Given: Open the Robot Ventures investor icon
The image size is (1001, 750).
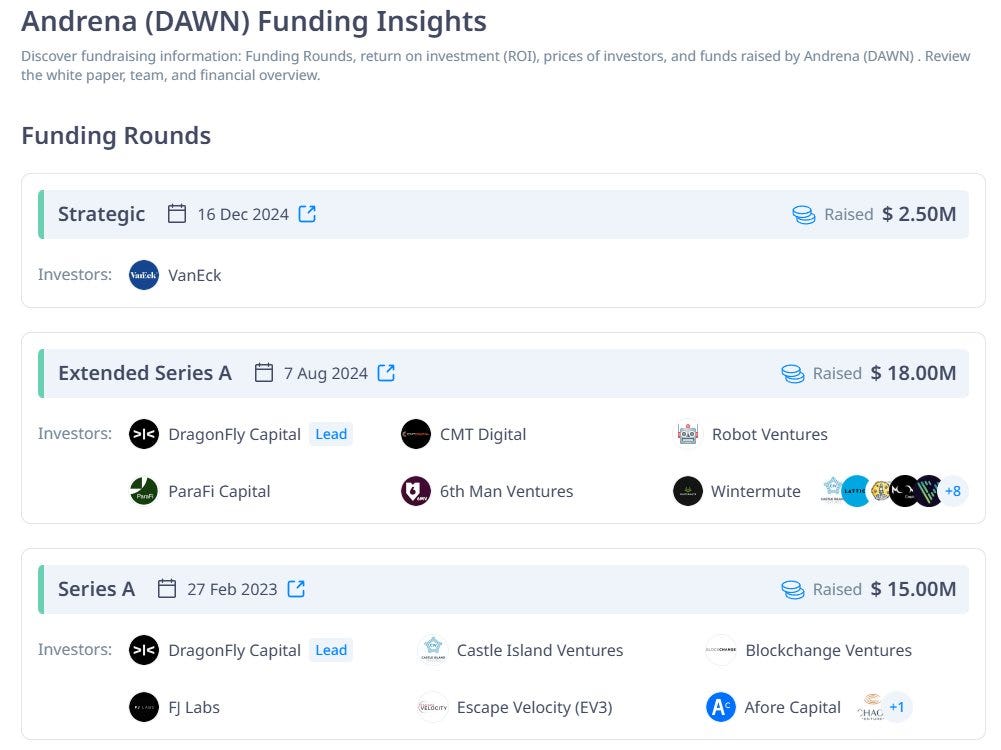Looking at the screenshot, I should pyautogui.click(x=687, y=434).
